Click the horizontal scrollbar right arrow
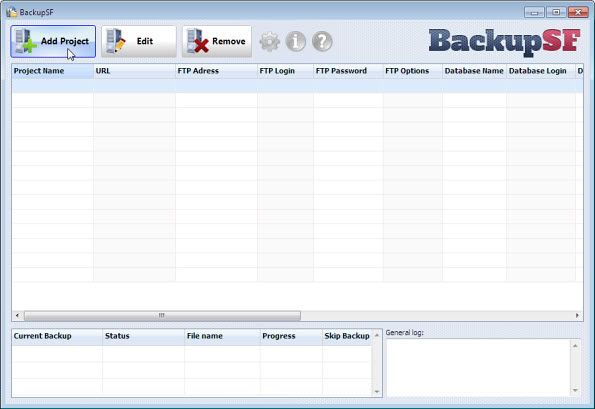 [577, 315]
